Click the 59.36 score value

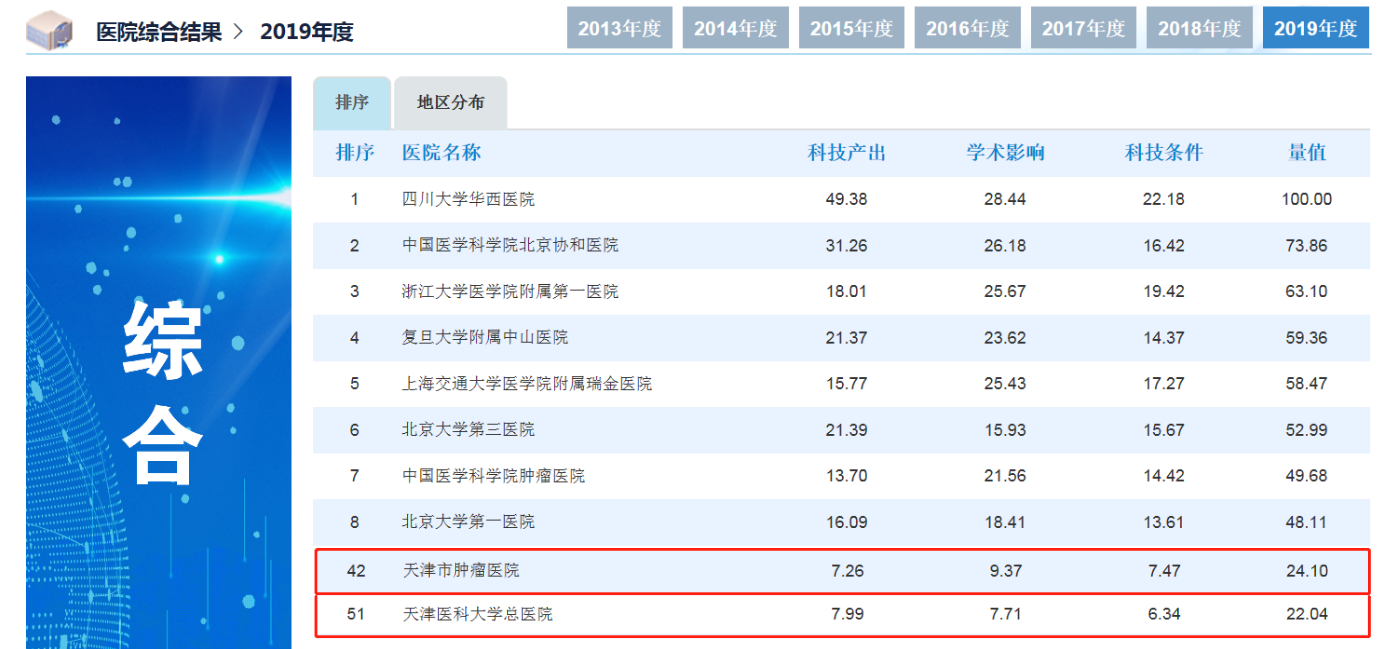coord(1307,337)
